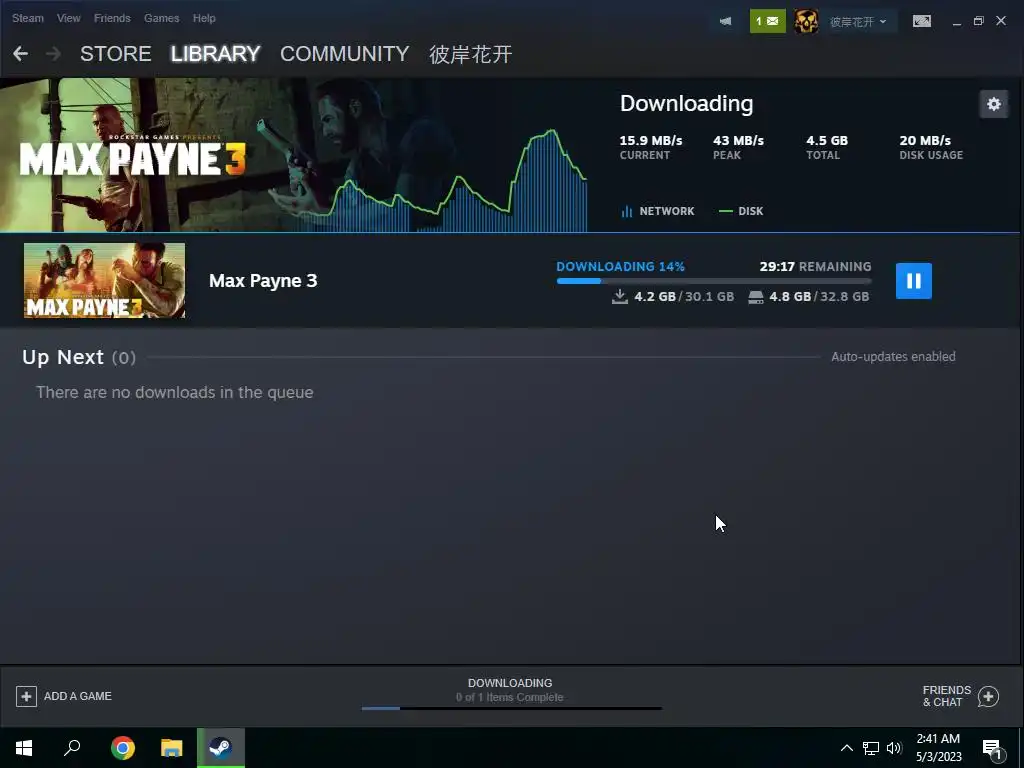
Task: Open the volume tray icon
Action: [893, 748]
